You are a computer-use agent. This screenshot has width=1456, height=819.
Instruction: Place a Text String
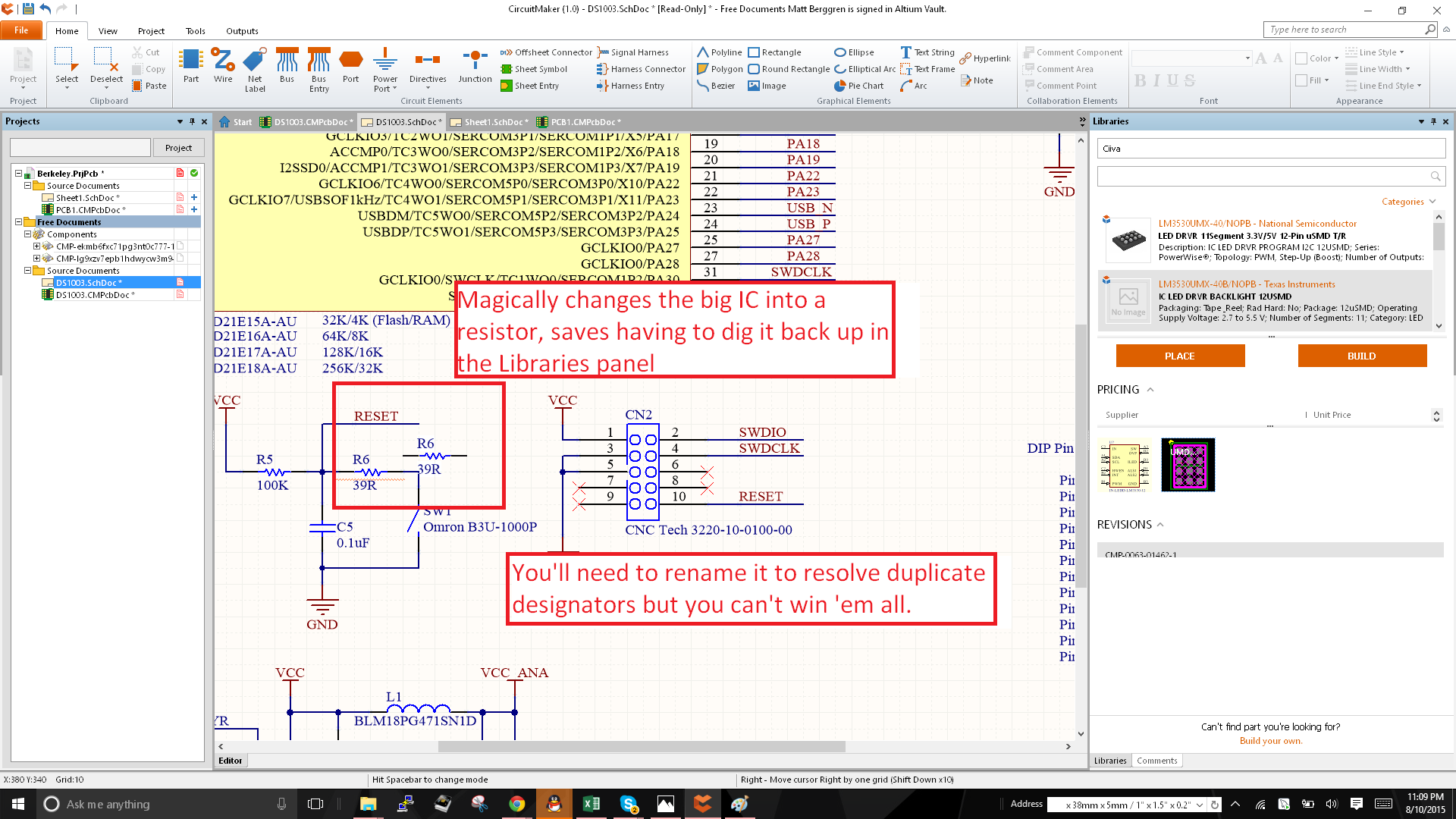(927, 52)
